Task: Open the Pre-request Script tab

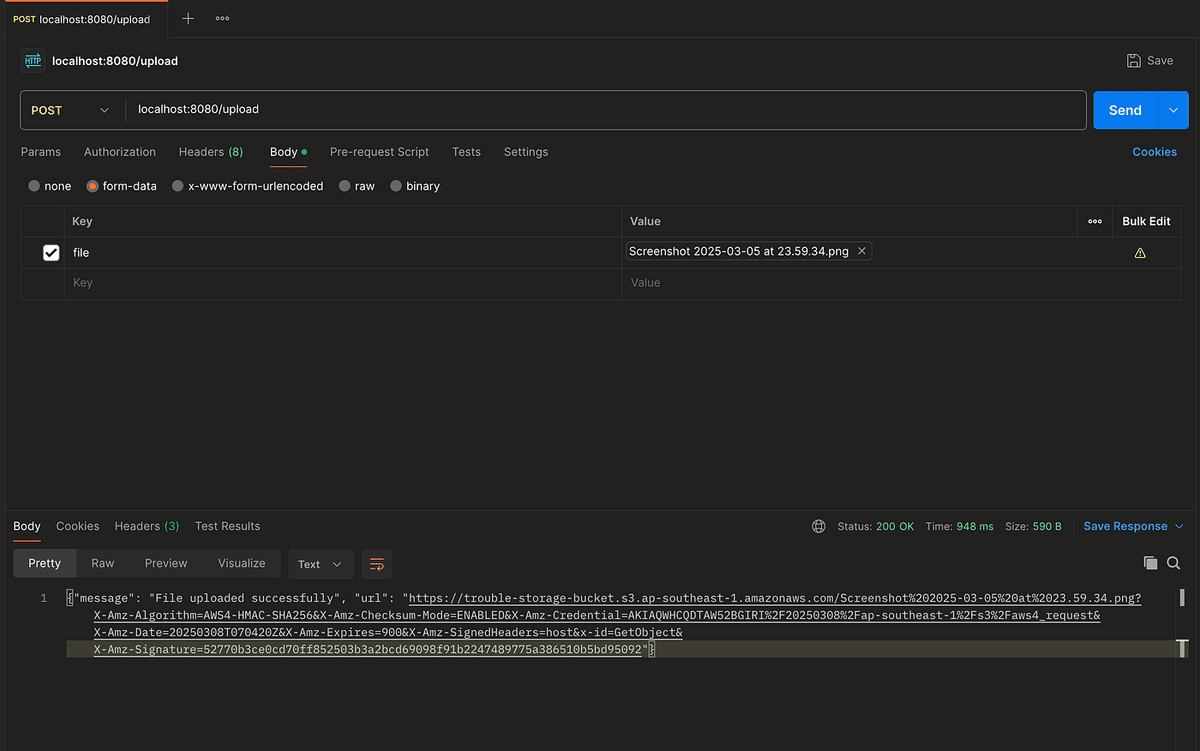Action: (379, 152)
